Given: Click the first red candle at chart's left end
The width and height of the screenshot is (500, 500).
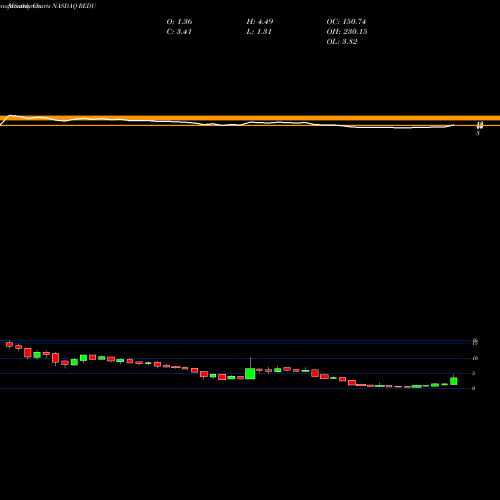Looking at the screenshot, I should click(x=9, y=344).
